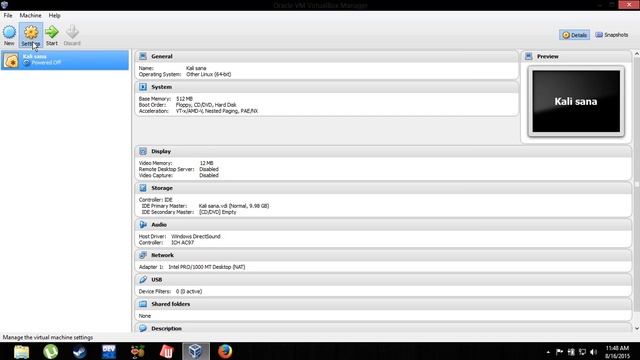Screen dimensions: 640x360
Task: Open the File menu
Action: click(x=8, y=16)
